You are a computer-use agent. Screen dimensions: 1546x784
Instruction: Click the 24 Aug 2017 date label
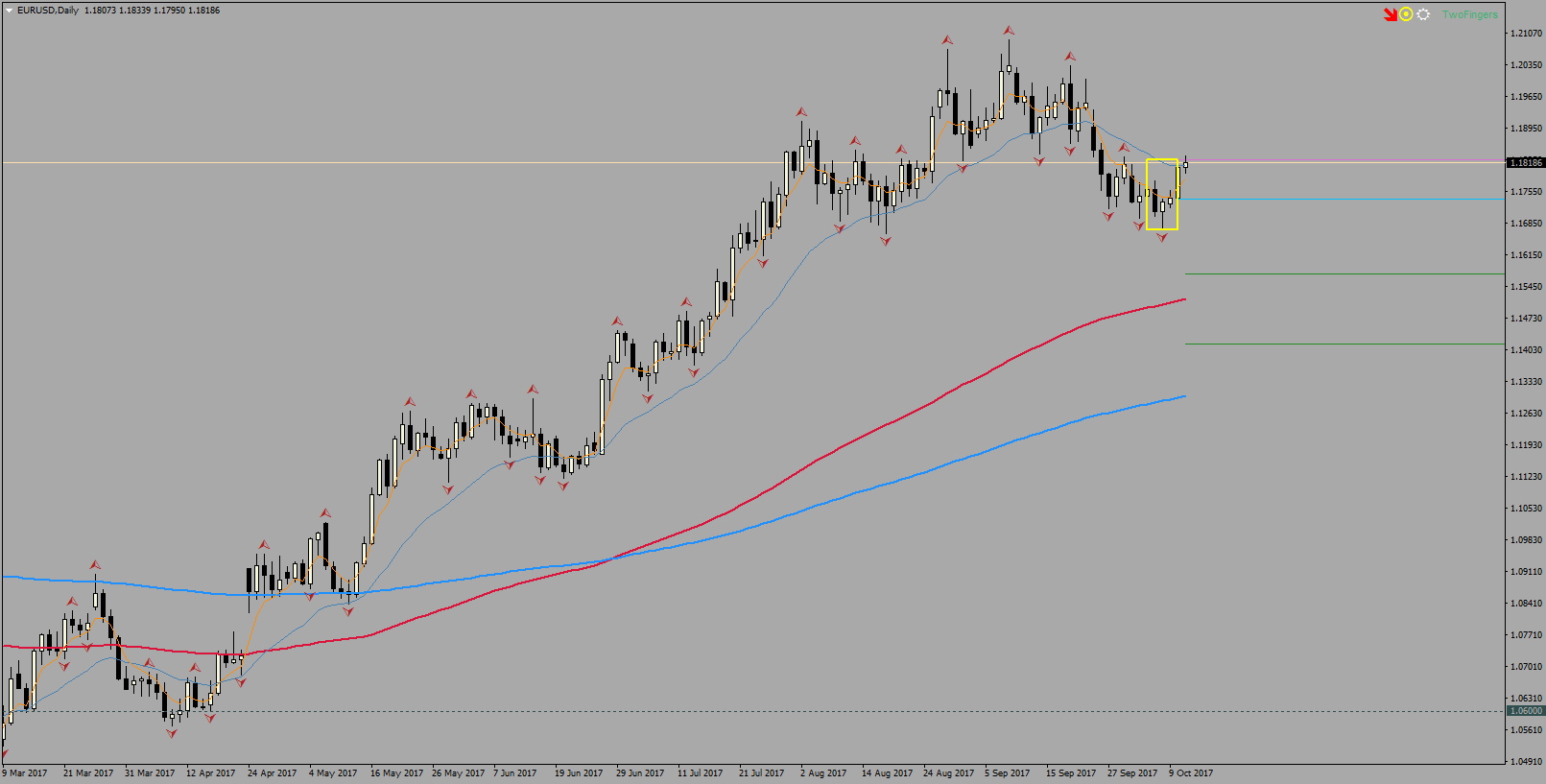pos(949,773)
